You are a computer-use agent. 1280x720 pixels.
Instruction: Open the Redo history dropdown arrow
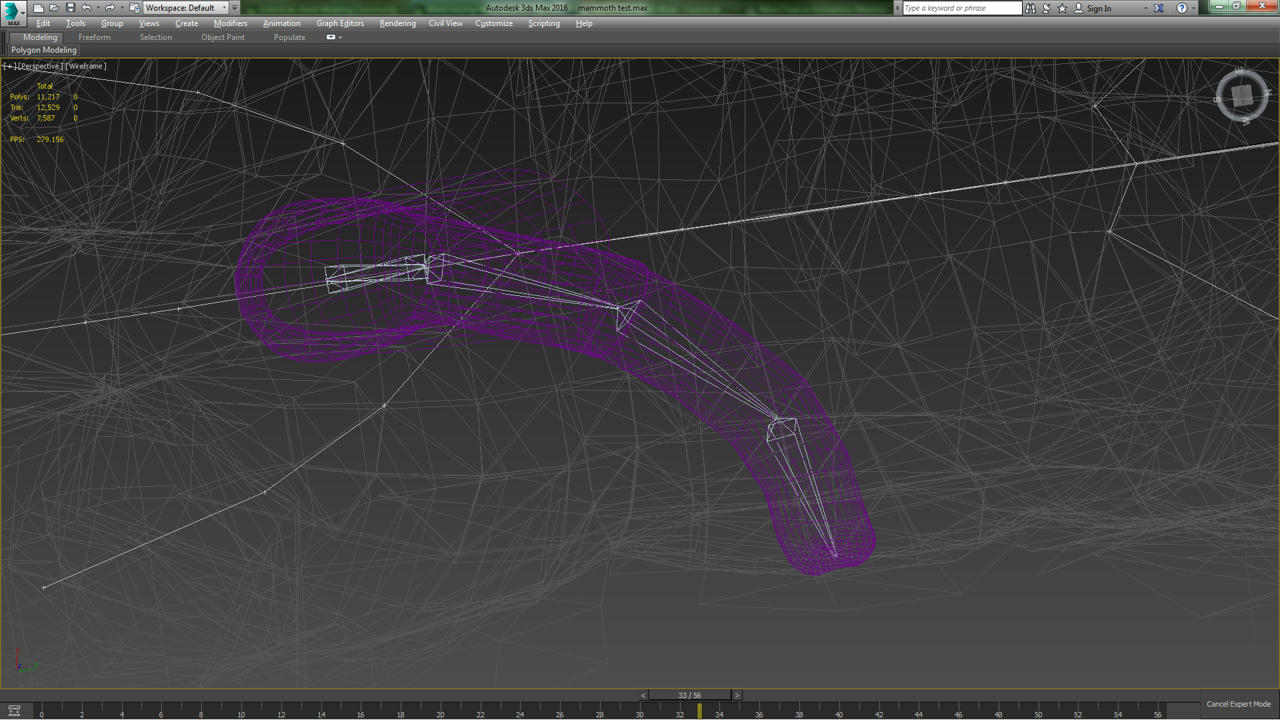click(x=121, y=8)
